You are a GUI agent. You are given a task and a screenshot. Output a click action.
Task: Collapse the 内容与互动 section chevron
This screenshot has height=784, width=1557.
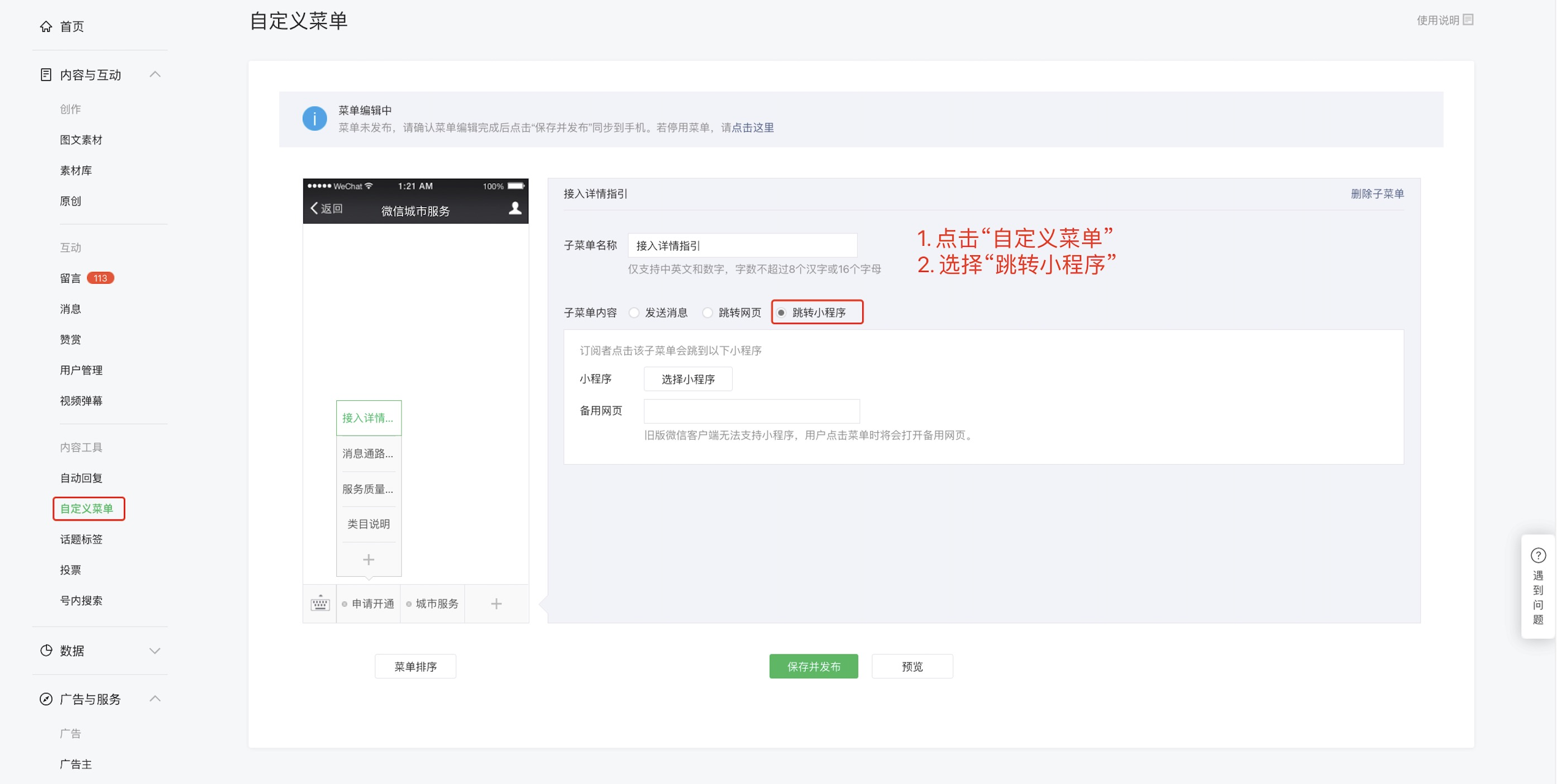click(x=155, y=74)
